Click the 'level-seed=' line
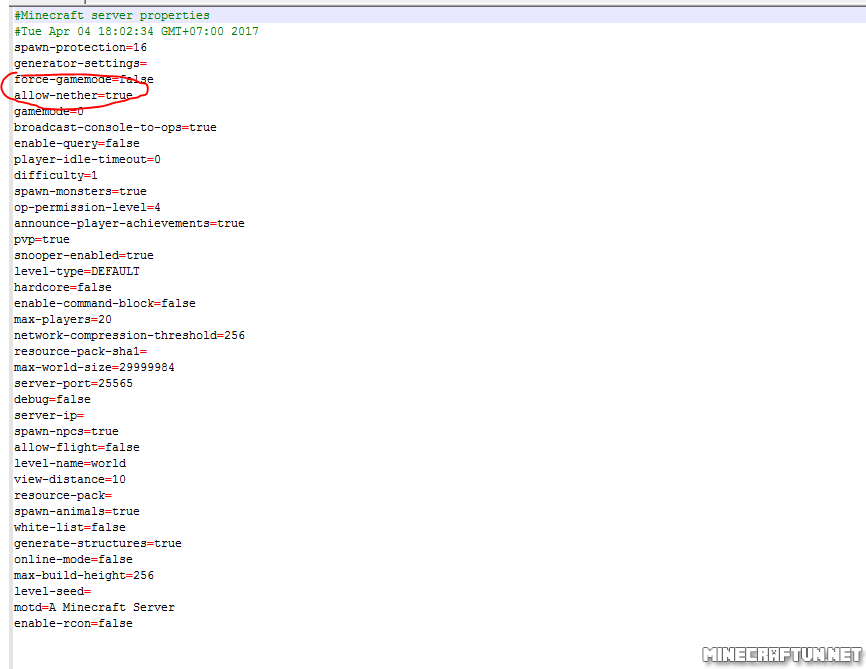This screenshot has width=866, height=669. click(x=52, y=592)
